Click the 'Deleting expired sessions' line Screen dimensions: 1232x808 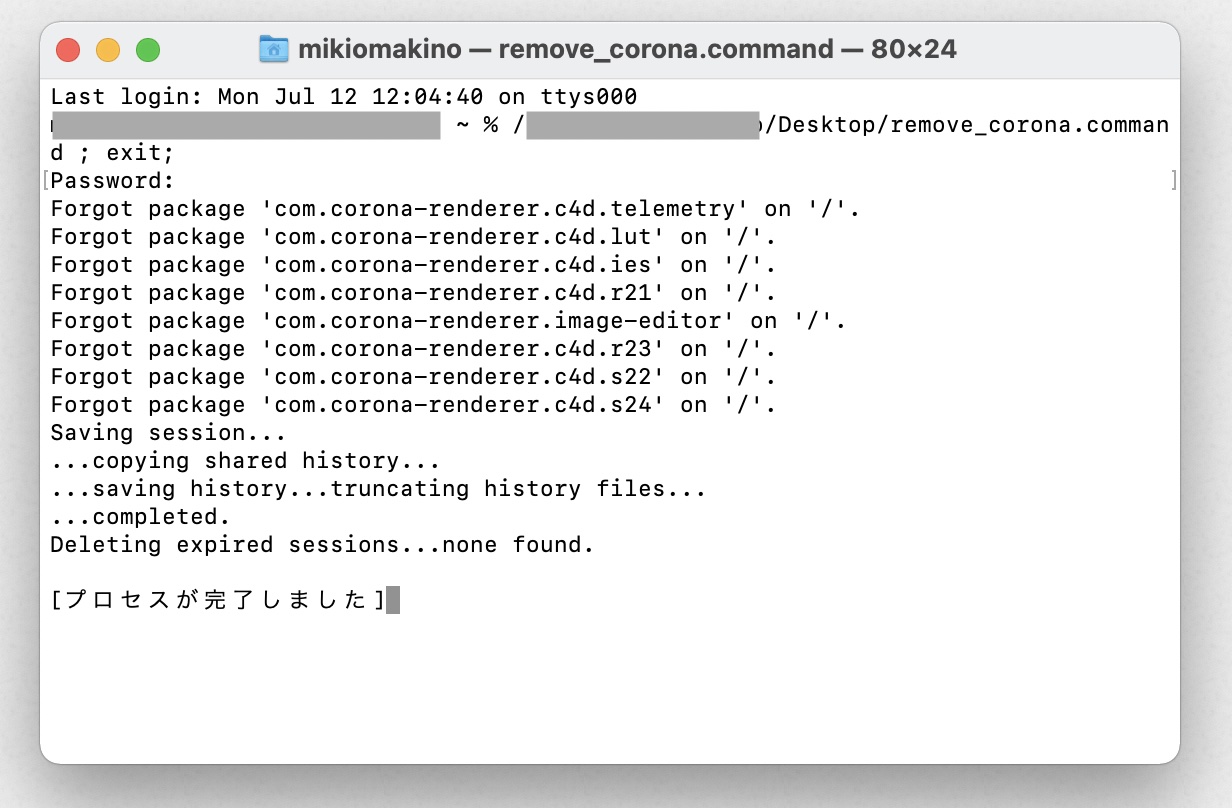coord(322,545)
